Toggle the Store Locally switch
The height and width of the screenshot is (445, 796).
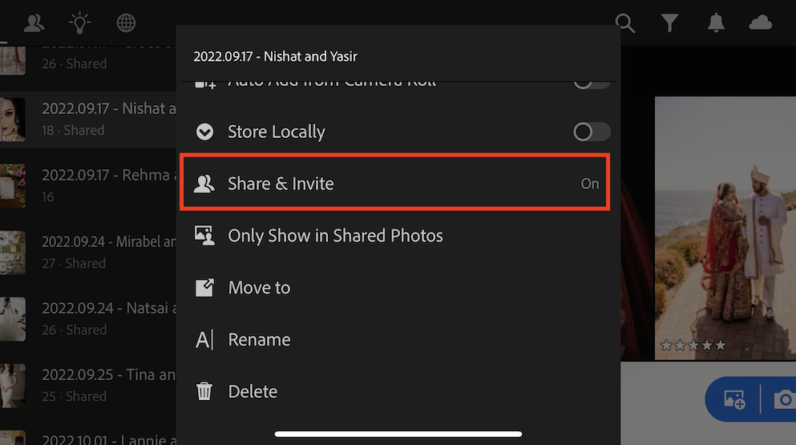click(591, 132)
